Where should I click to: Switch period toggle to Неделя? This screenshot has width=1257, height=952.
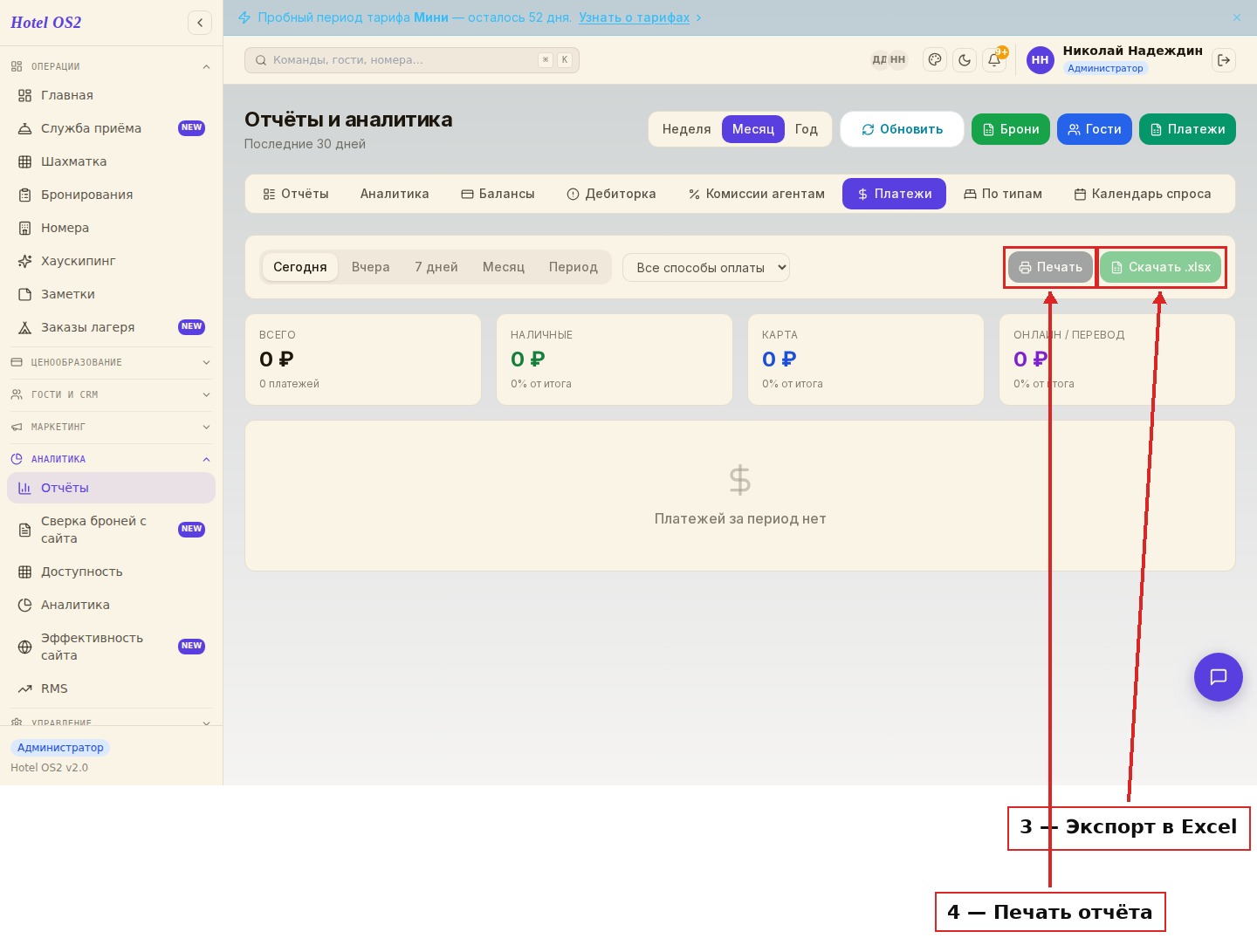(x=686, y=129)
